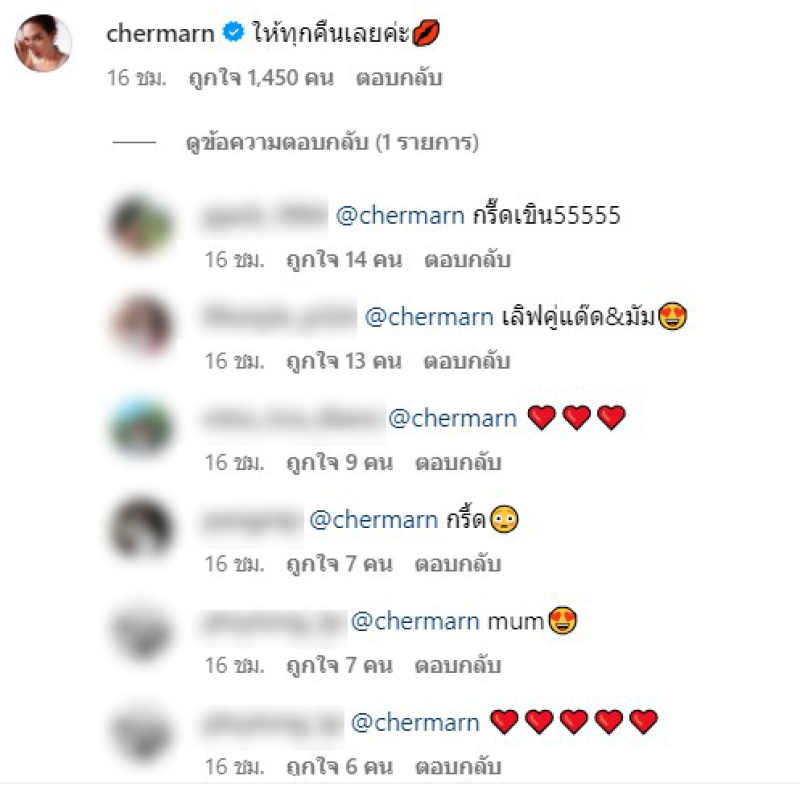Click heart-eyes emoji after mum
The height and width of the screenshot is (792, 800).
563,620
